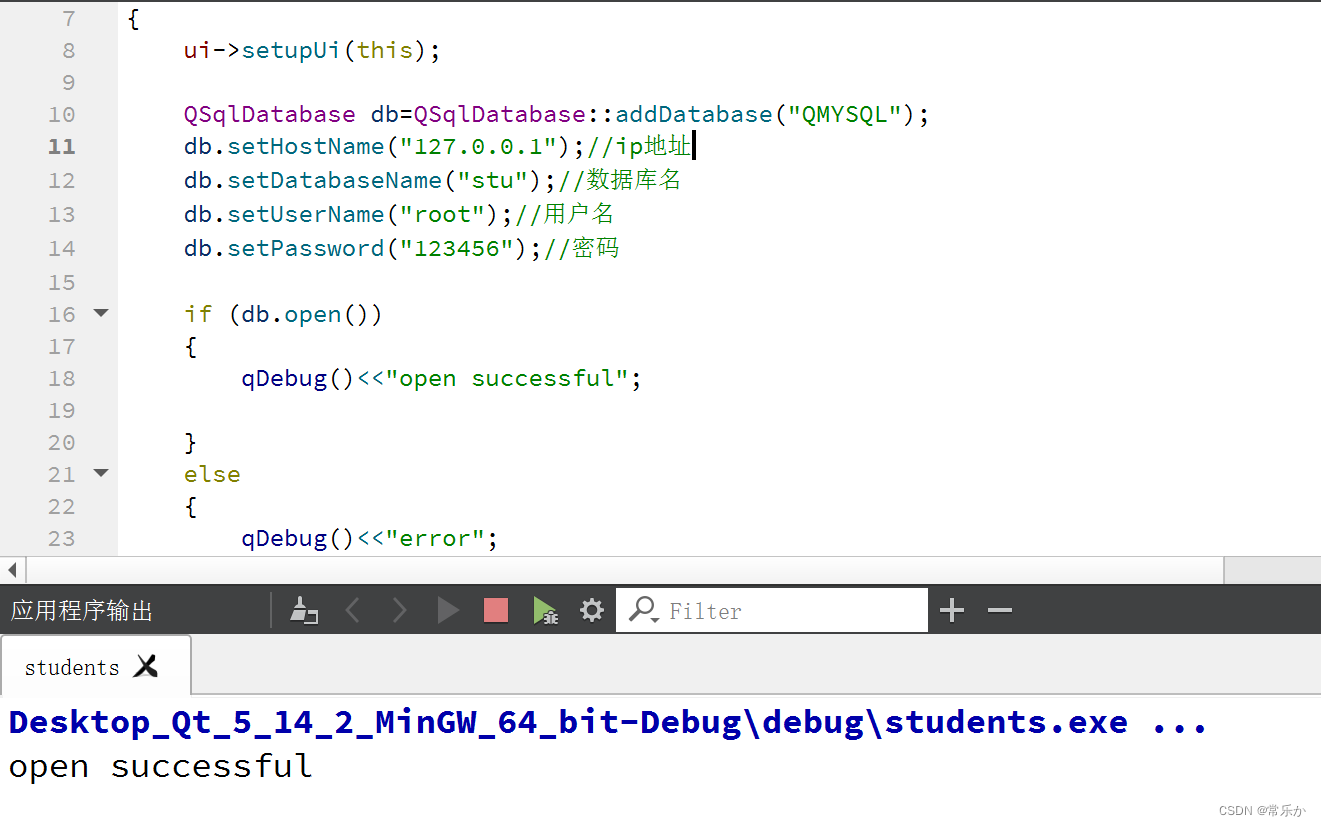This screenshot has width=1321, height=826.
Task: Collapse the if block at line 16
Action: (x=101, y=313)
